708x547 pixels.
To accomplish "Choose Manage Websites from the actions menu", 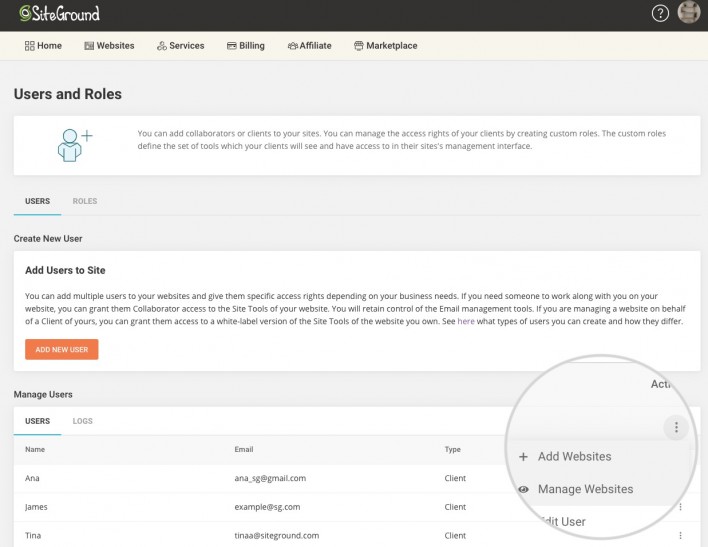I will tap(585, 489).
